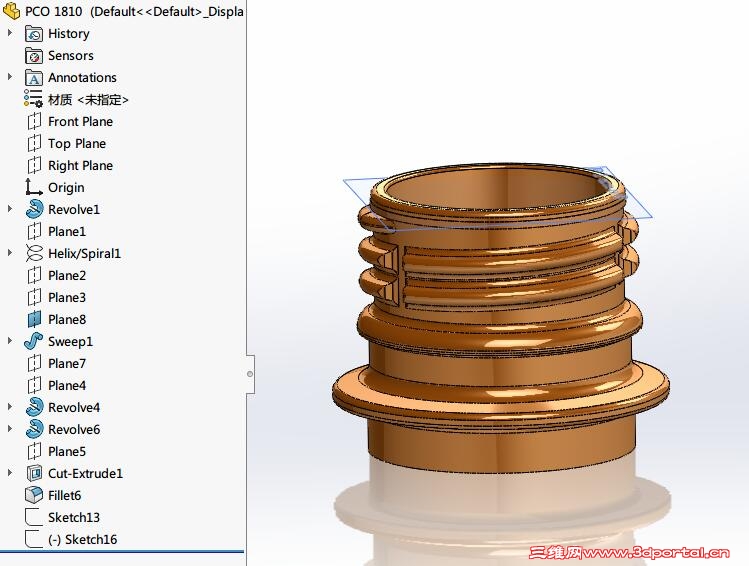The height and width of the screenshot is (566, 749).
Task: Select the Plane8 label
Action: 67,320
